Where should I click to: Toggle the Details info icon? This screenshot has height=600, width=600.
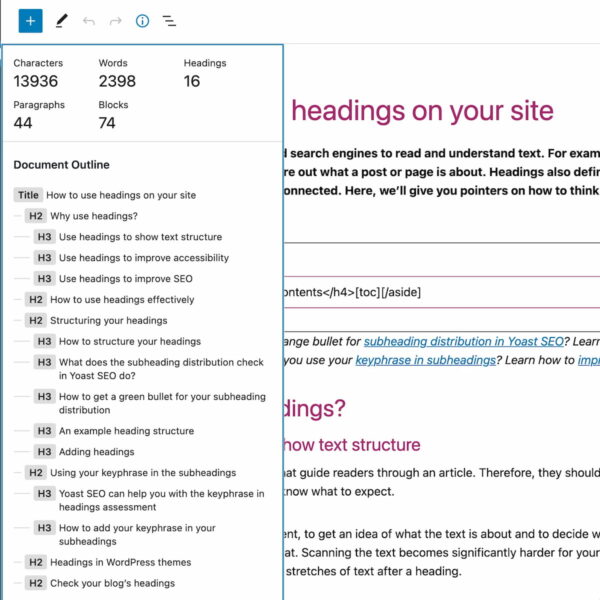point(142,21)
